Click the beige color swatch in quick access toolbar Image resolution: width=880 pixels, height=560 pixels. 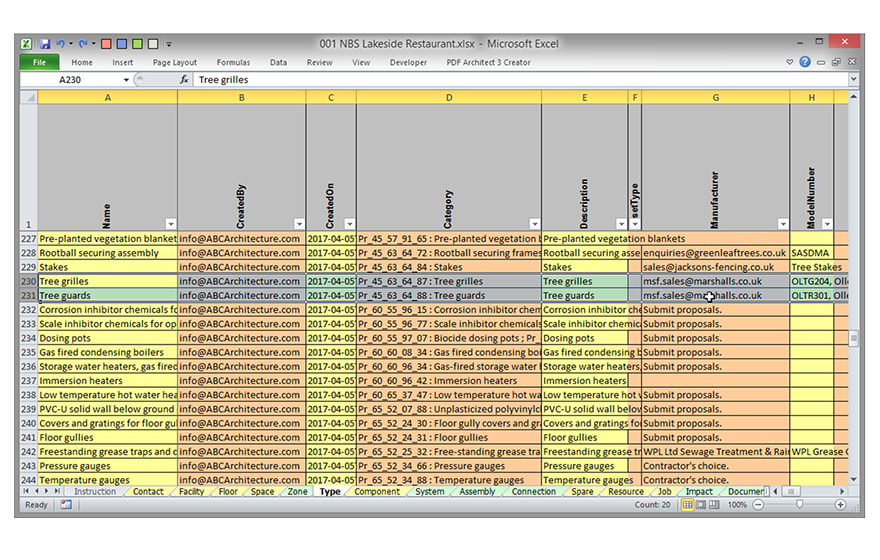pyautogui.click(x=153, y=44)
